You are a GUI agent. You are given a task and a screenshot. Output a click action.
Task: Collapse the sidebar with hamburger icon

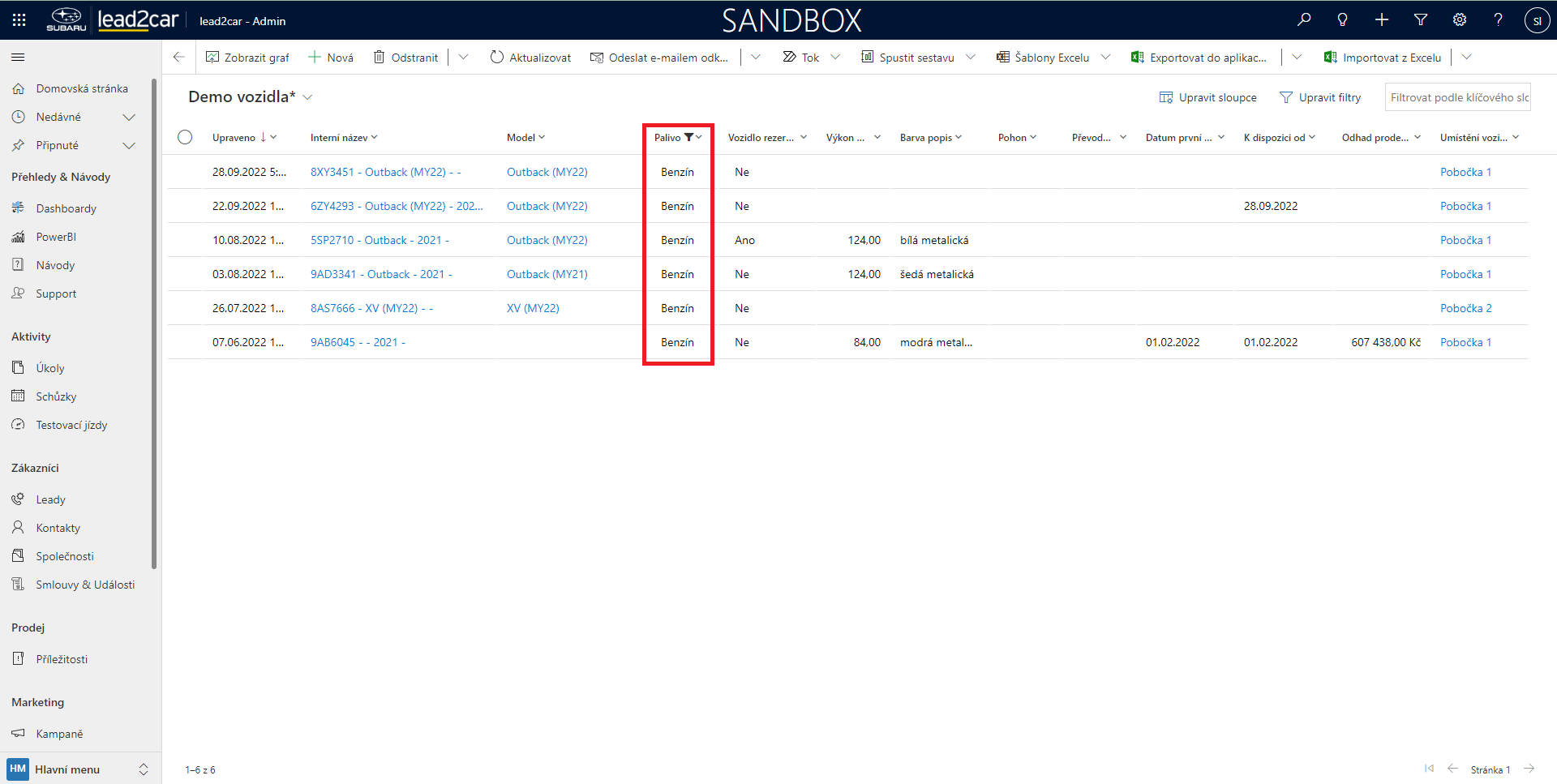tap(18, 58)
